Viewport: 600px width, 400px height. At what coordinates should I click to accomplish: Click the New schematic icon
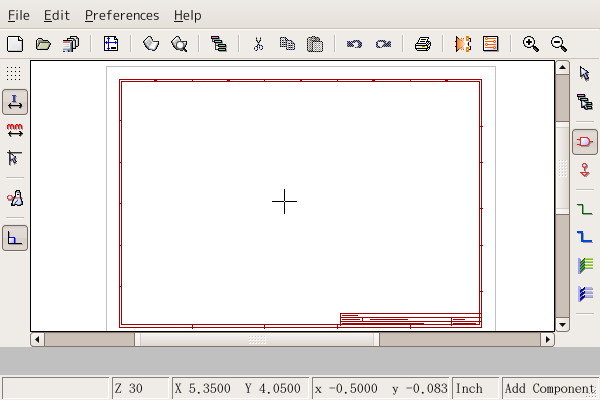click(x=15, y=44)
